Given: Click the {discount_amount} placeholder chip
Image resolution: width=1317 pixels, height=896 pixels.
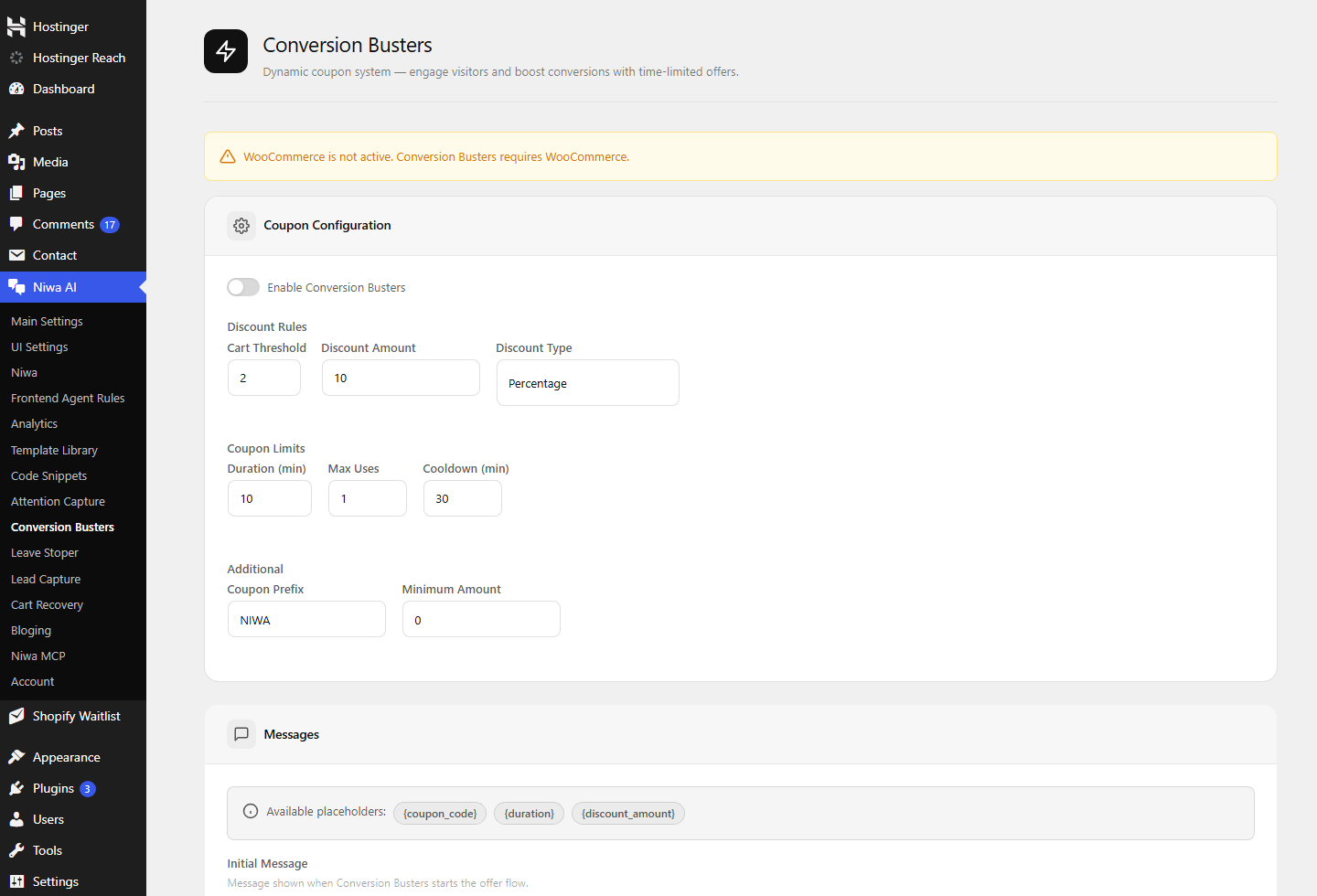Looking at the screenshot, I should pyautogui.click(x=628, y=814).
